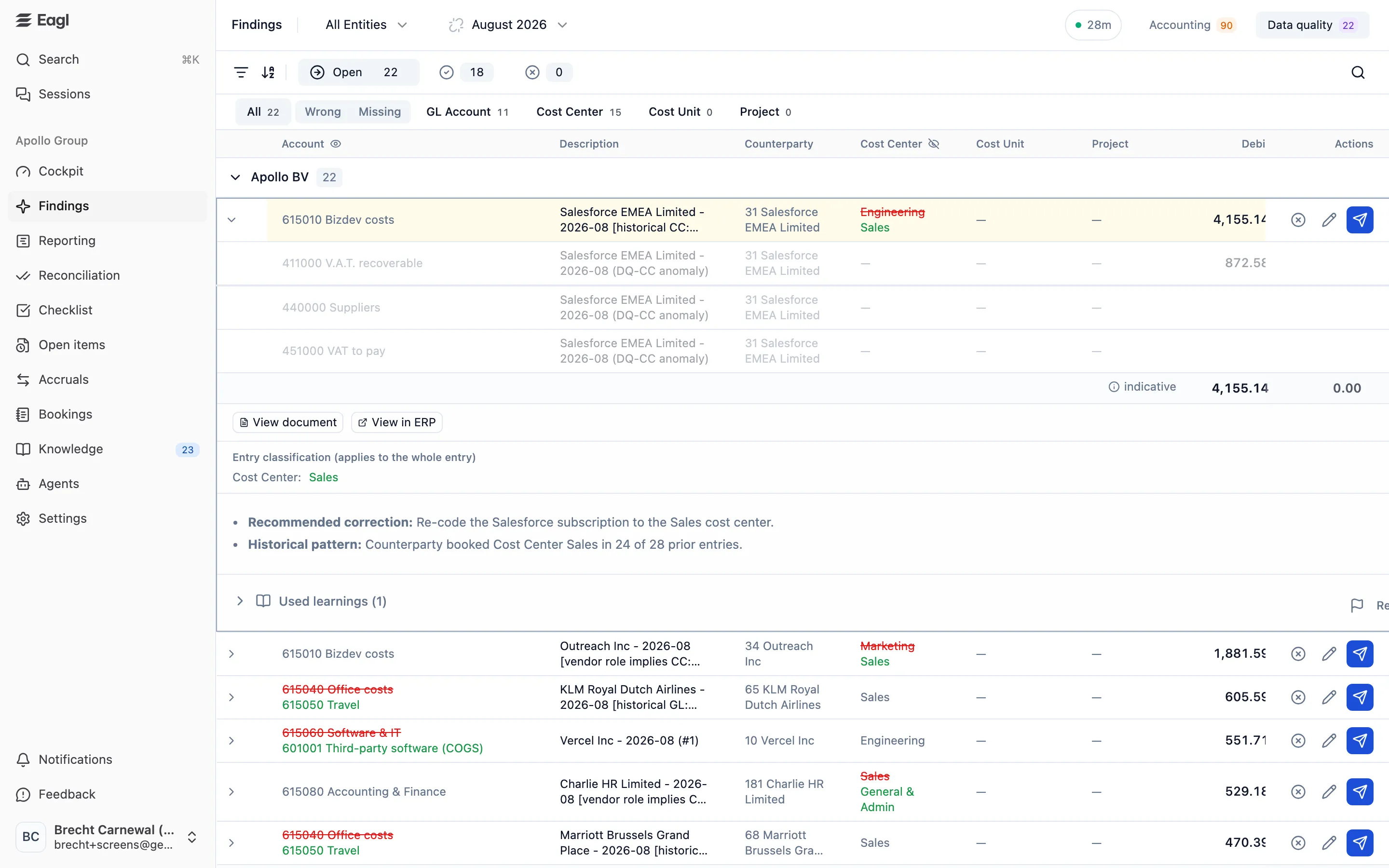Open the All Entities dropdown

366,25
